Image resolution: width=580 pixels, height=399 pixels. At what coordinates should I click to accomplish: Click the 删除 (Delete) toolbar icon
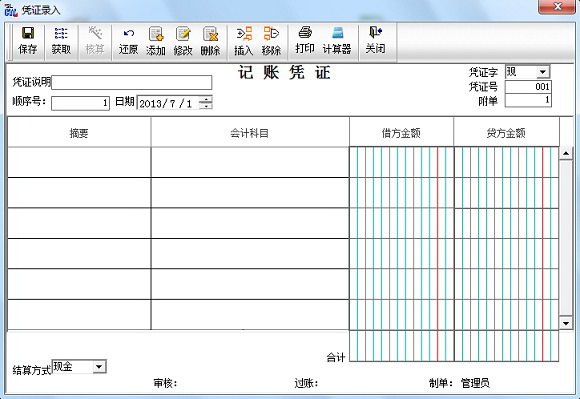click(x=210, y=41)
